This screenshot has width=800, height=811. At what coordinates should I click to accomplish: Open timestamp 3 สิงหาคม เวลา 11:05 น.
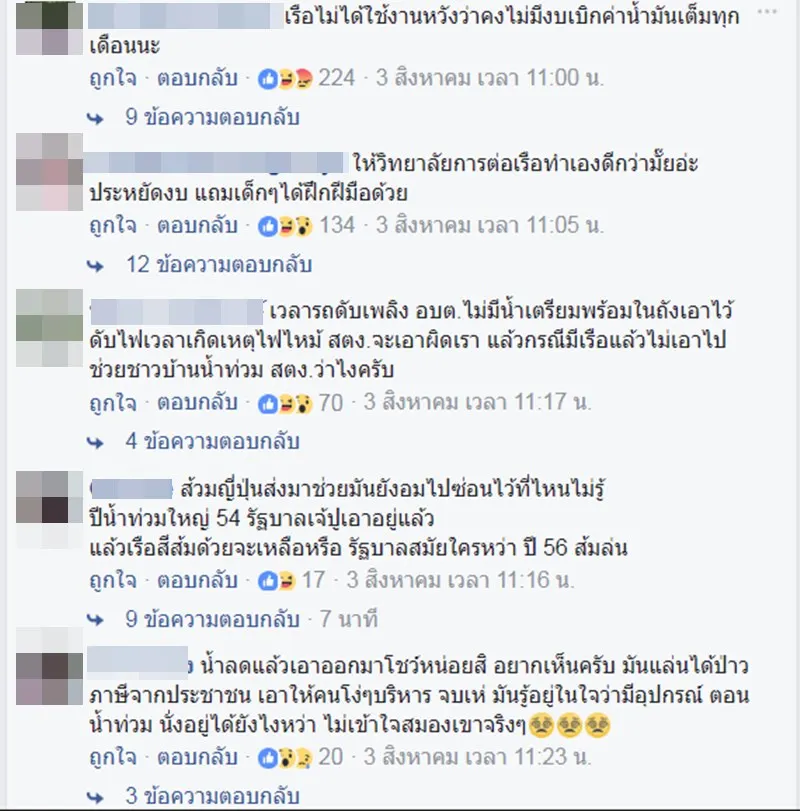coord(490,226)
